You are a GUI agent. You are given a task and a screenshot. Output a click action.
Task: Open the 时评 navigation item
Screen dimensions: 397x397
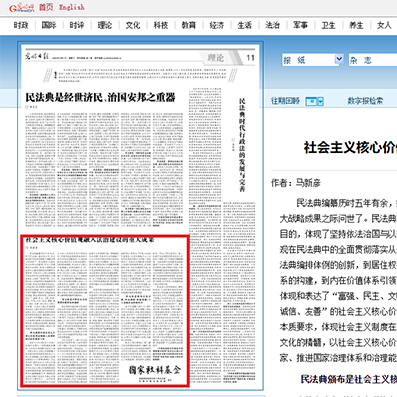click(77, 25)
